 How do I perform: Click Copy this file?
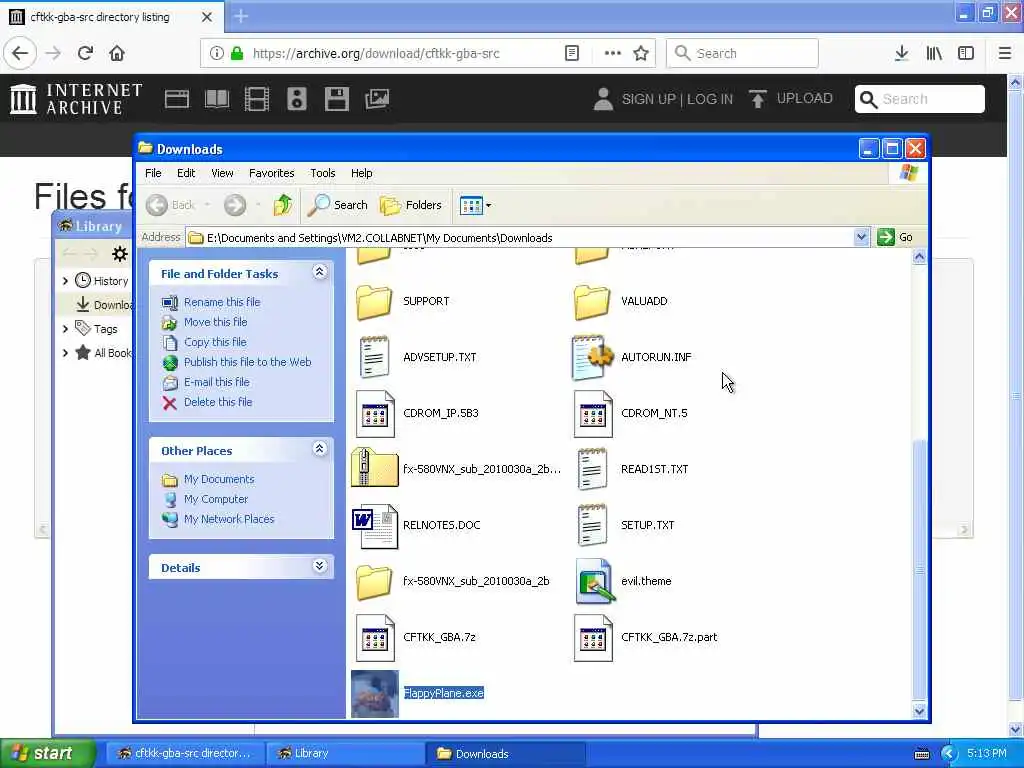click(x=215, y=342)
